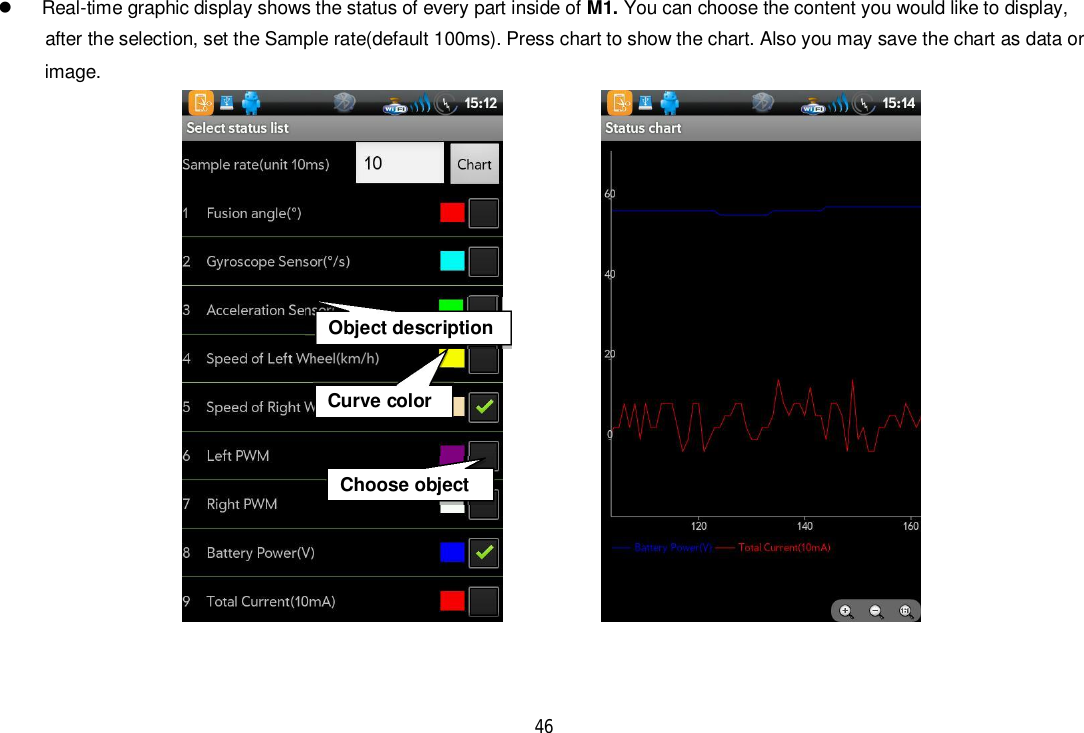Tap the battery charging icon in right phone
1084x733 pixels.
865,104
